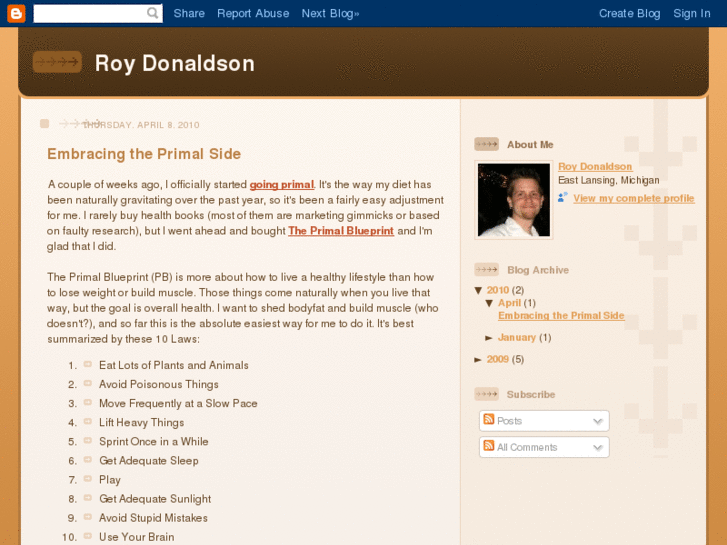Select Report Abuse in the navbar
Image resolution: width=727 pixels, height=545 pixels.
pyautogui.click(x=253, y=13)
